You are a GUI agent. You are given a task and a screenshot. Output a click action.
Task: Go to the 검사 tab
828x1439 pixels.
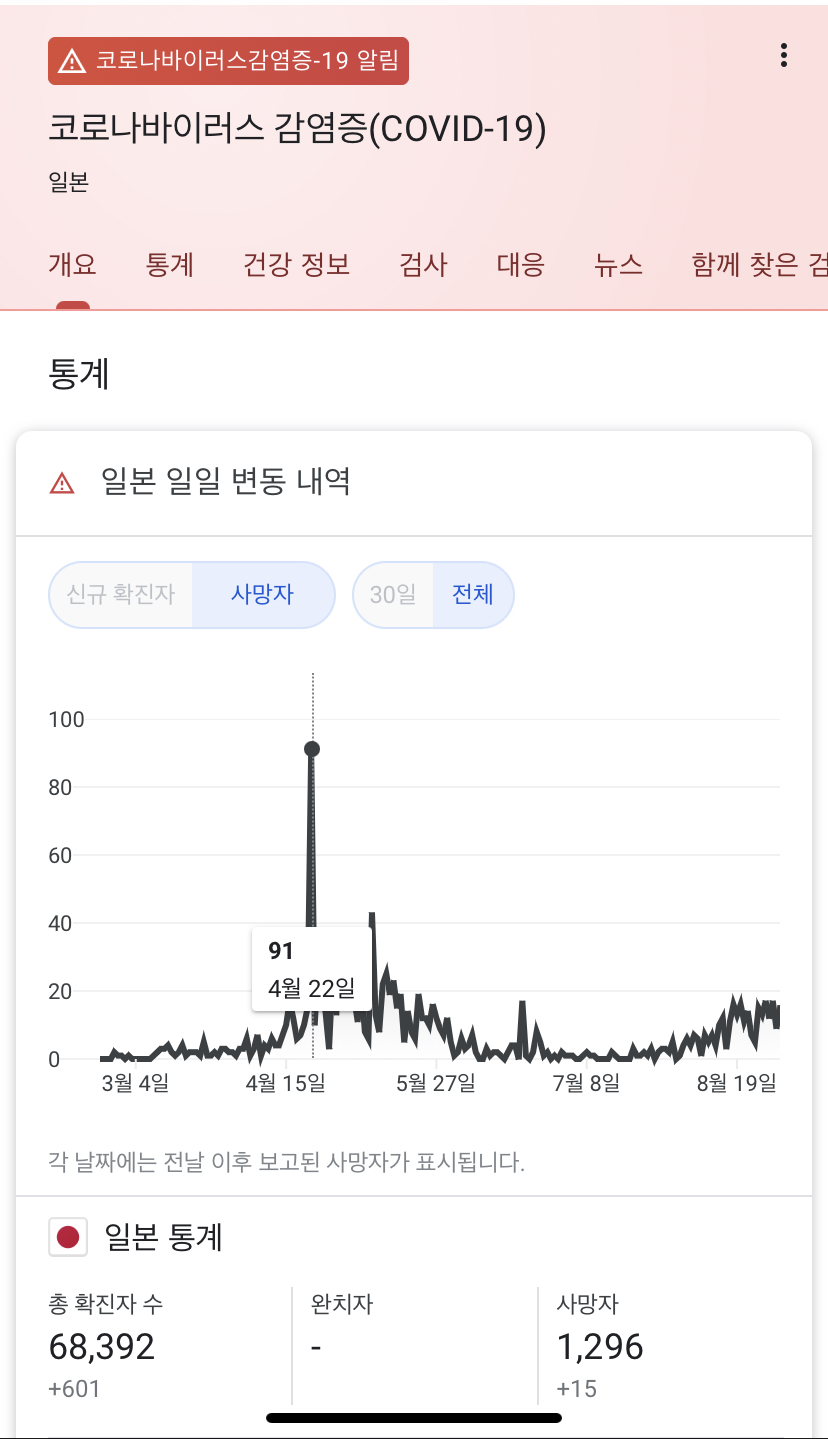(x=423, y=265)
